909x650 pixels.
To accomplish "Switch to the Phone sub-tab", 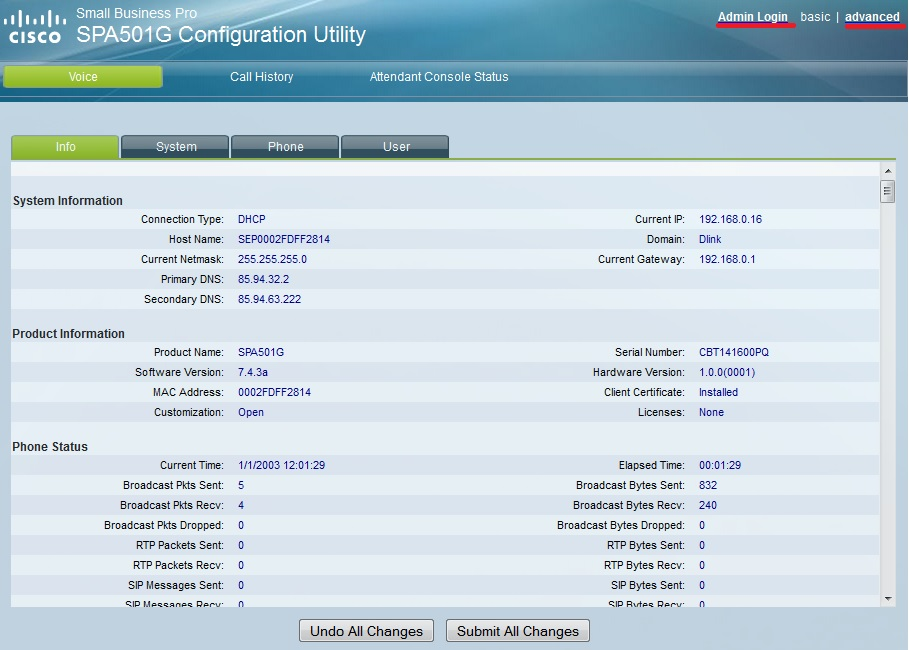I will pos(285,147).
